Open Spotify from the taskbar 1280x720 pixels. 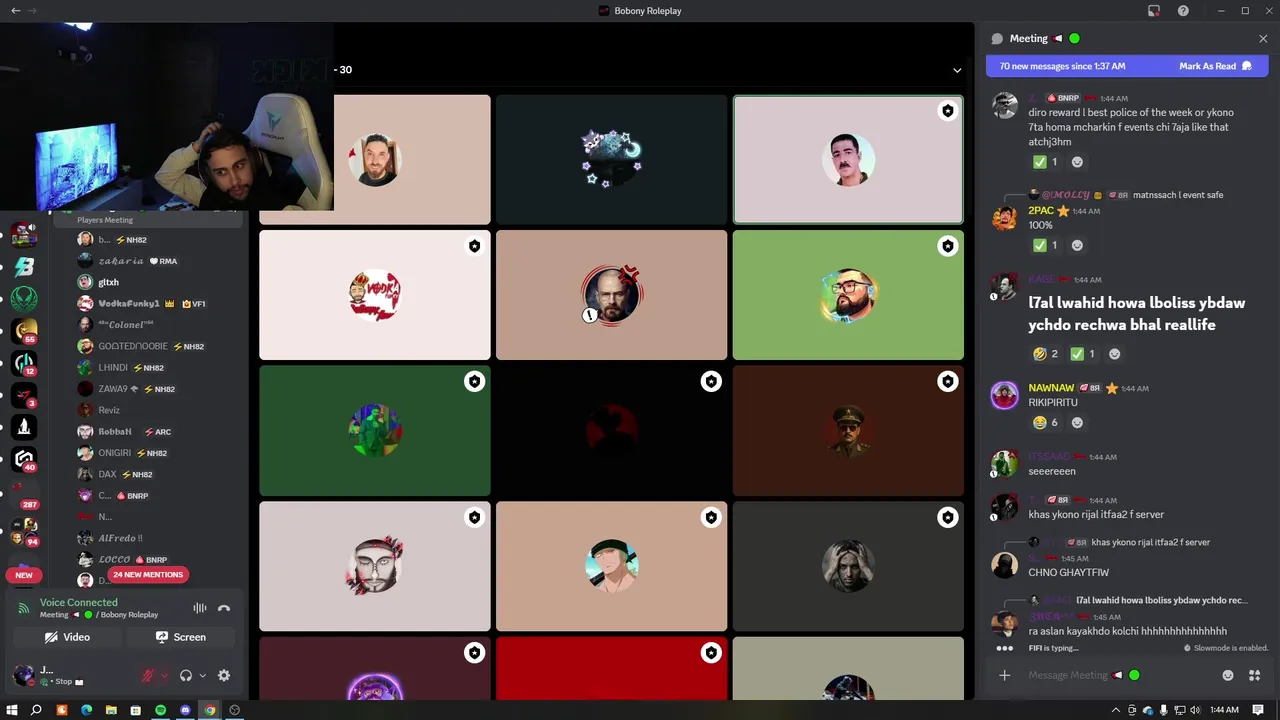point(160,710)
